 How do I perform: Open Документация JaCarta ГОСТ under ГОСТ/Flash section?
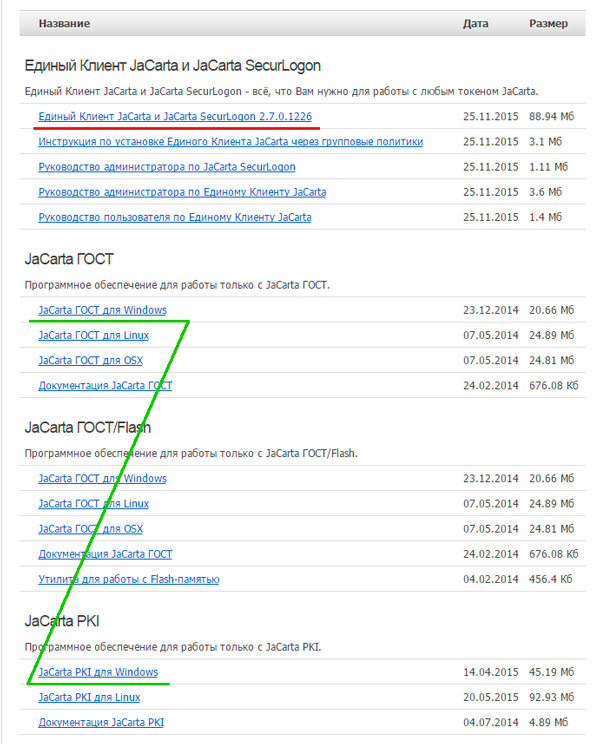[105, 554]
